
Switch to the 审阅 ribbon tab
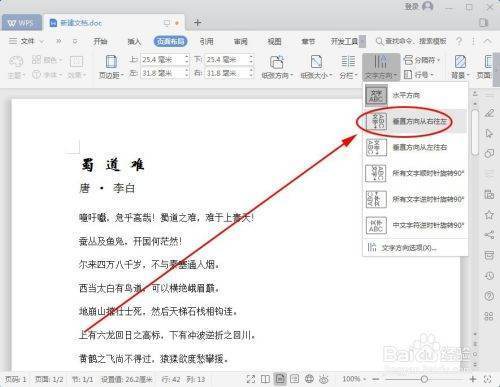click(x=240, y=41)
